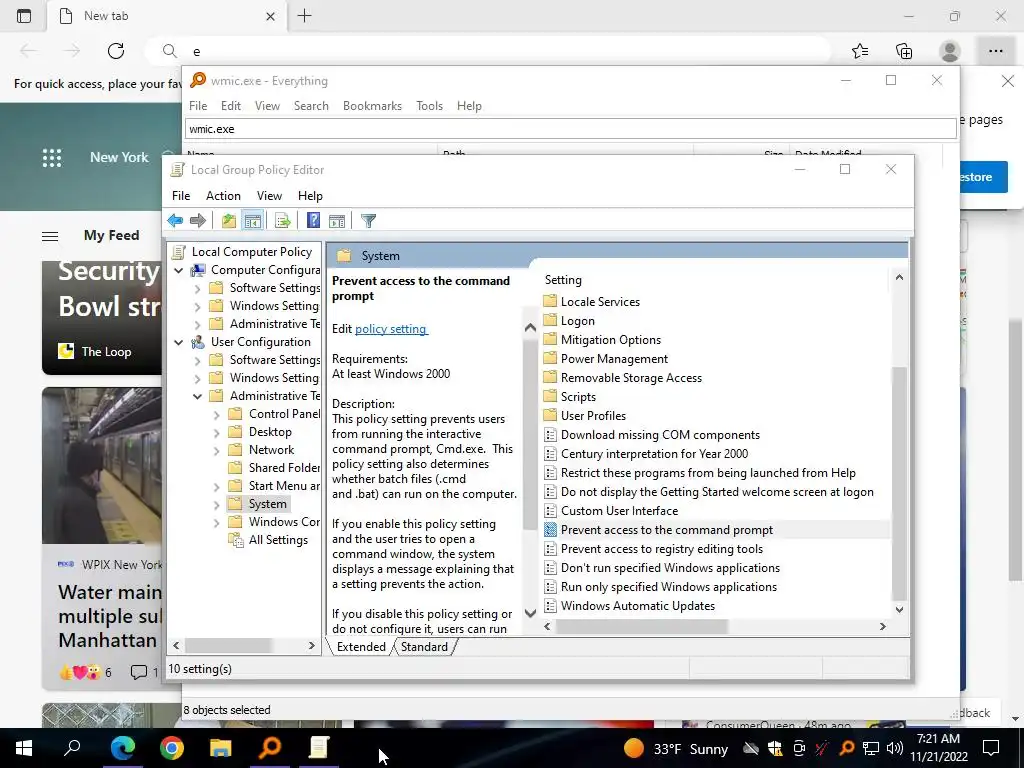Click New York location on the feed header

coord(119,157)
